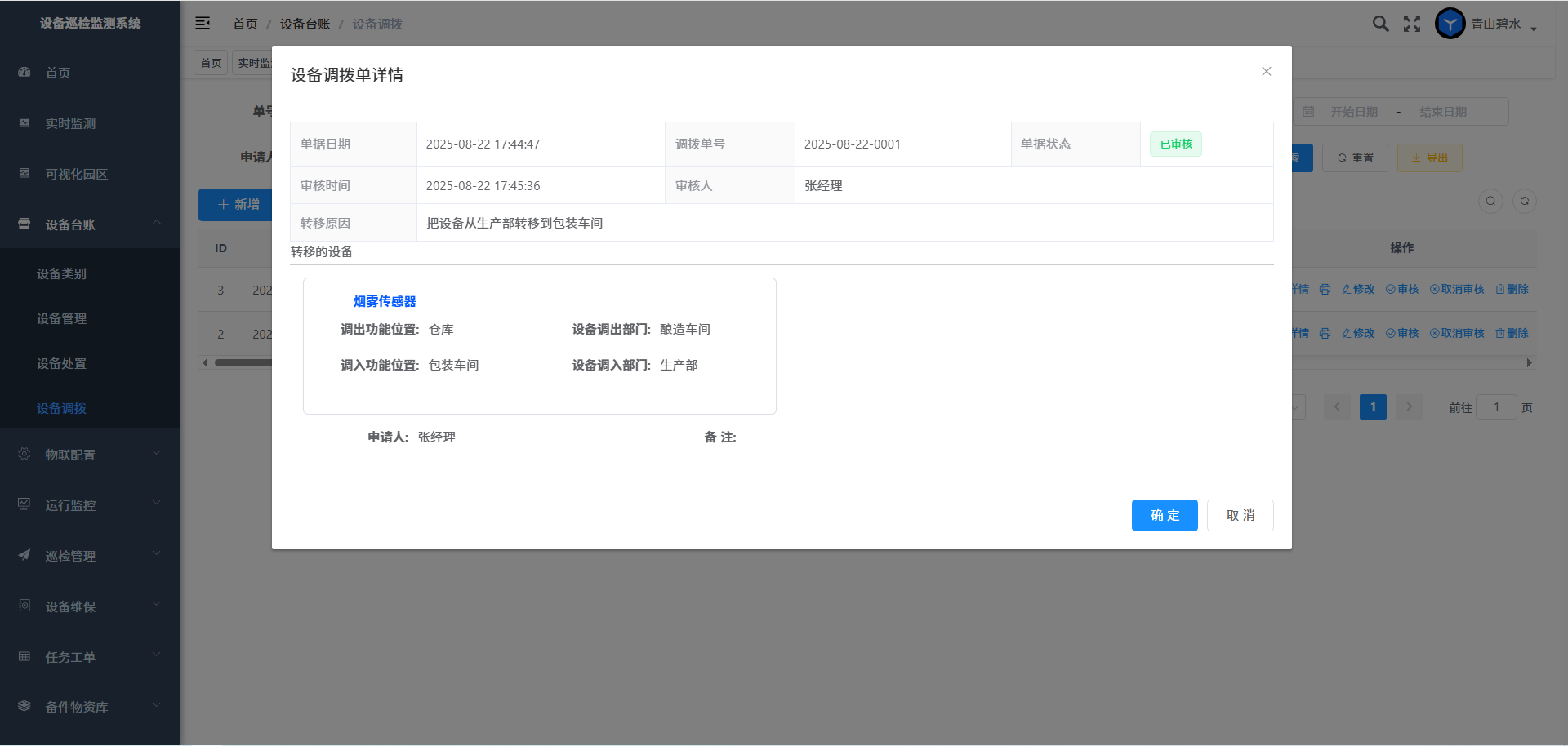Click the search magnifier icon in header
This screenshot has width=1568, height=746.
coord(1380,24)
